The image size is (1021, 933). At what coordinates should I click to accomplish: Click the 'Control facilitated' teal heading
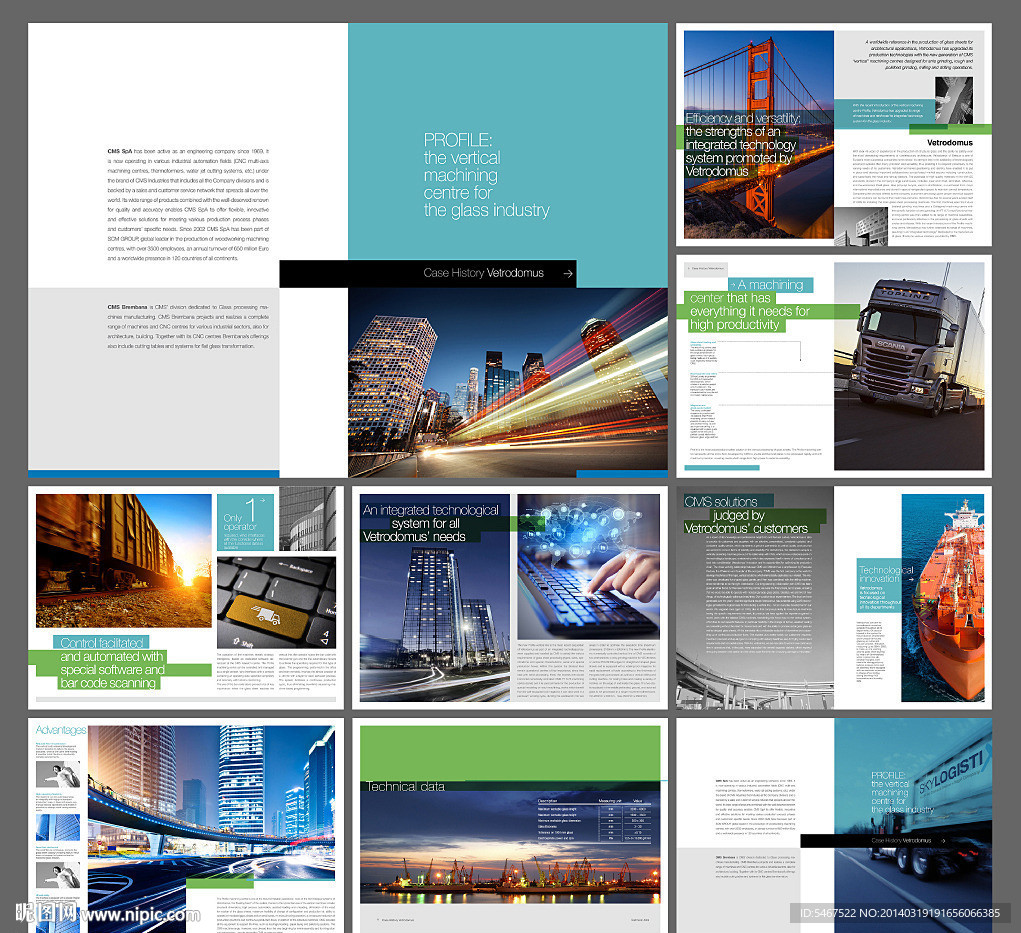click(x=102, y=643)
